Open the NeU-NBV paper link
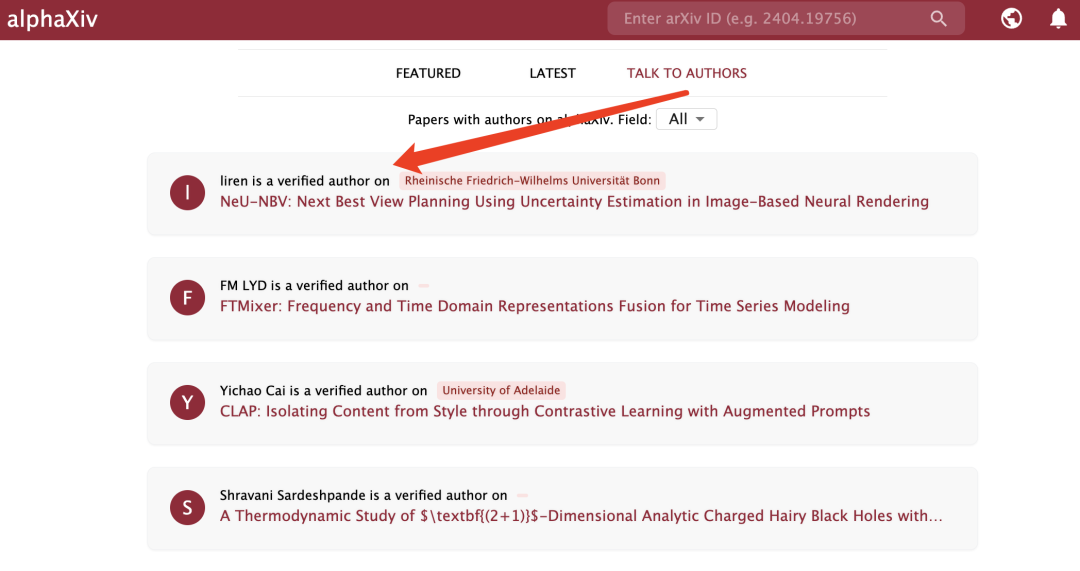Image resolution: width=1080 pixels, height=571 pixels. point(574,202)
